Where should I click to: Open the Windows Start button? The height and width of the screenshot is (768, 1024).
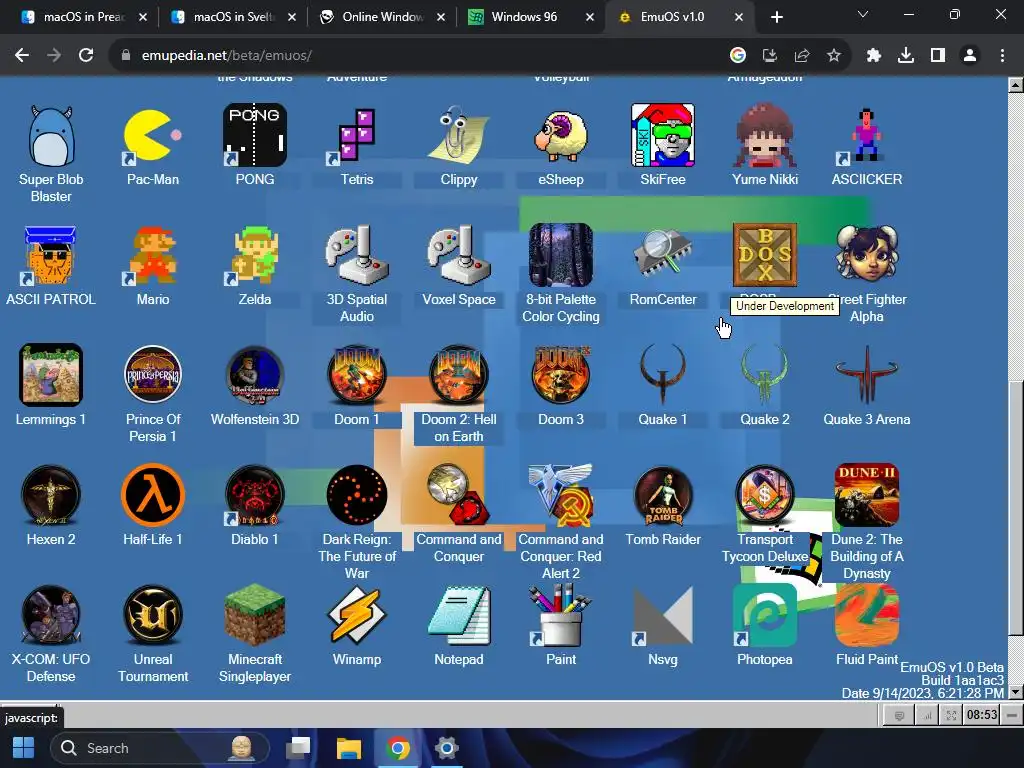point(24,748)
